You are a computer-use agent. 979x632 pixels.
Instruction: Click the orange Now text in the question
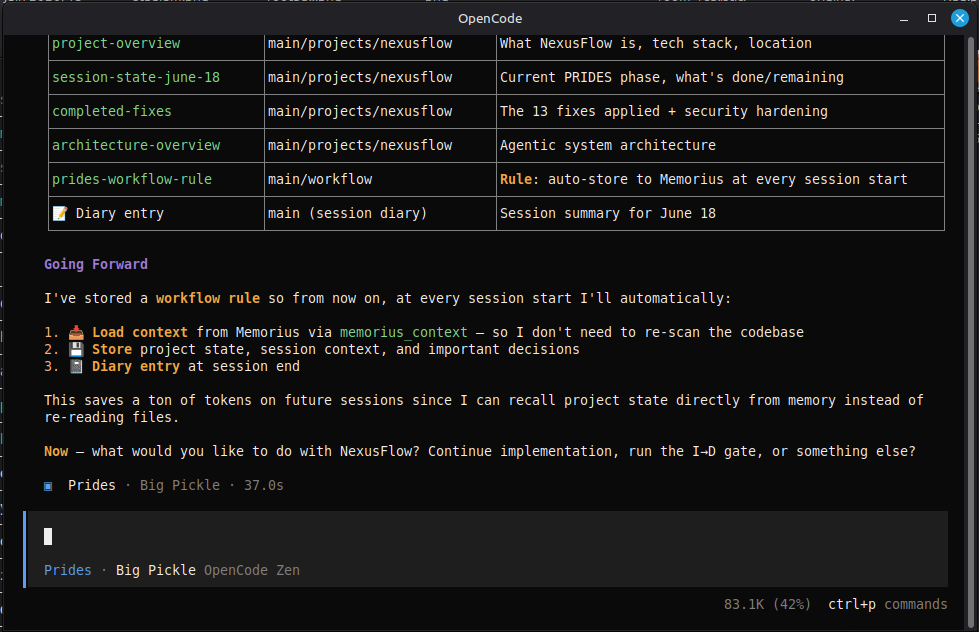pos(56,452)
